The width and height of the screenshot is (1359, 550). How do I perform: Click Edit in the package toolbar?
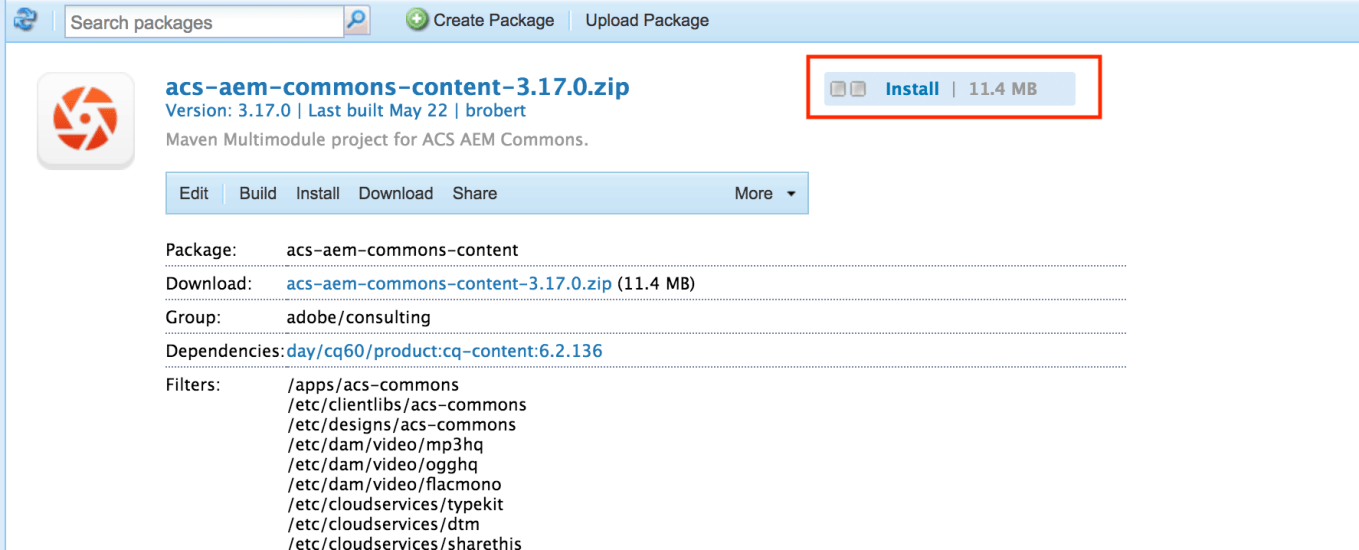pos(194,193)
